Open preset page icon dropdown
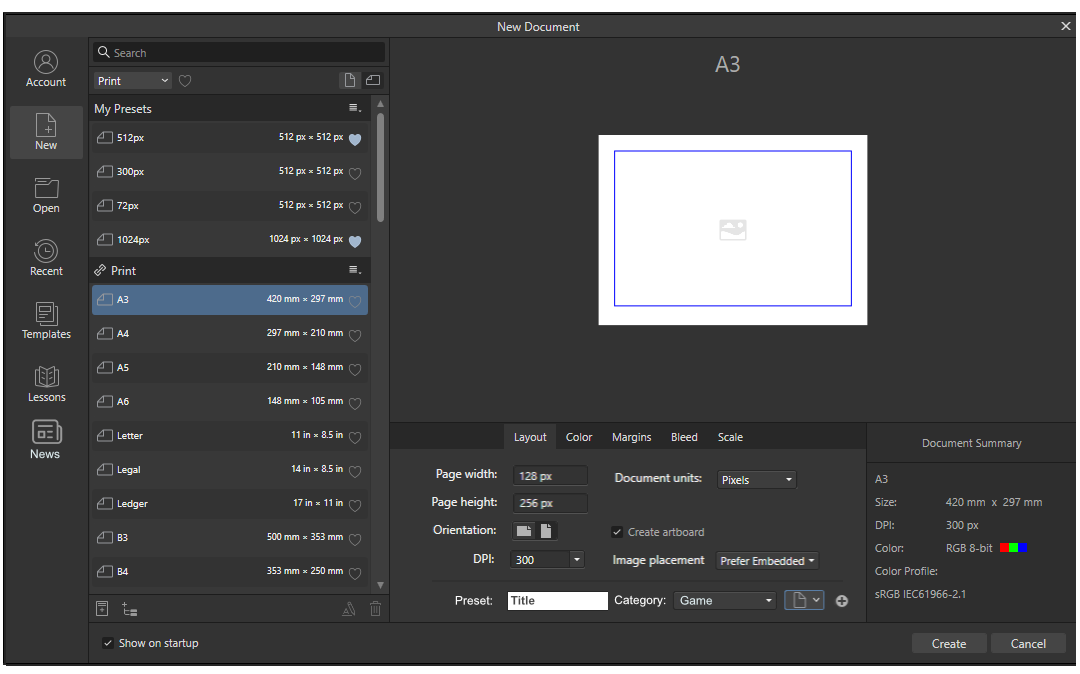The height and width of the screenshot is (674, 1080). [x=804, y=600]
